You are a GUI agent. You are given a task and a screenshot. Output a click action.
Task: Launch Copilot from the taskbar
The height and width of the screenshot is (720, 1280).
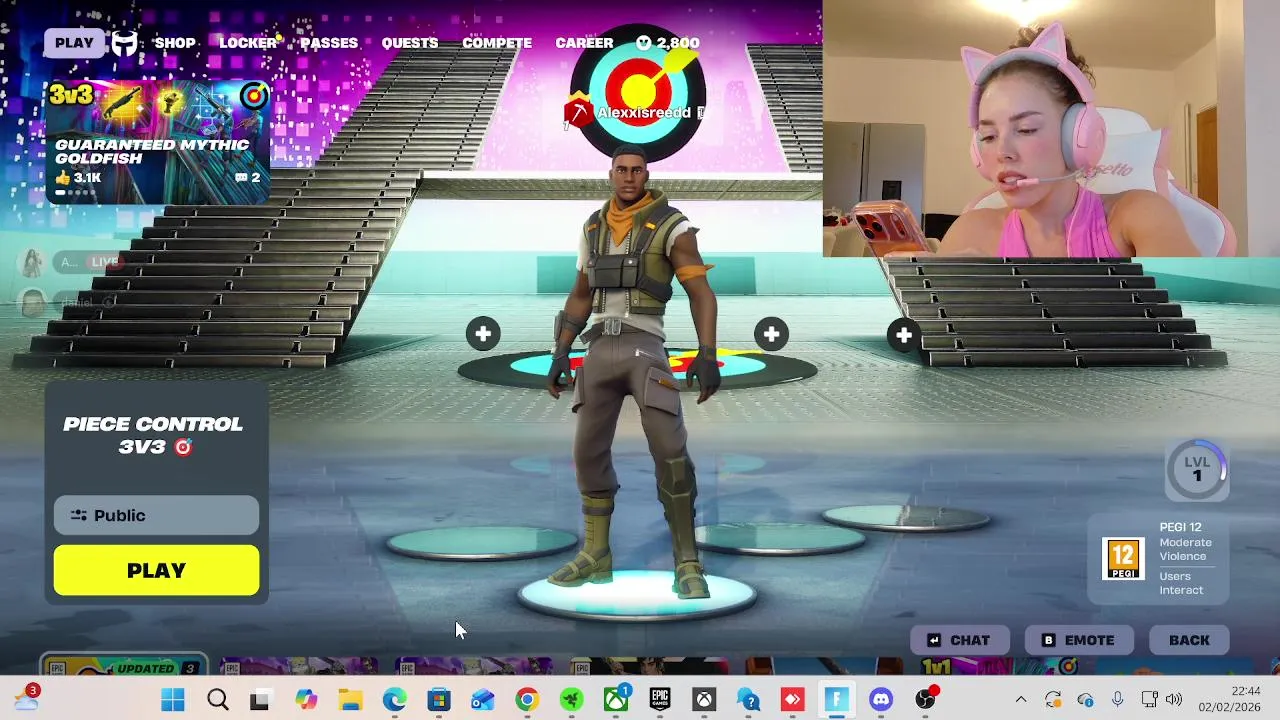[x=305, y=699]
